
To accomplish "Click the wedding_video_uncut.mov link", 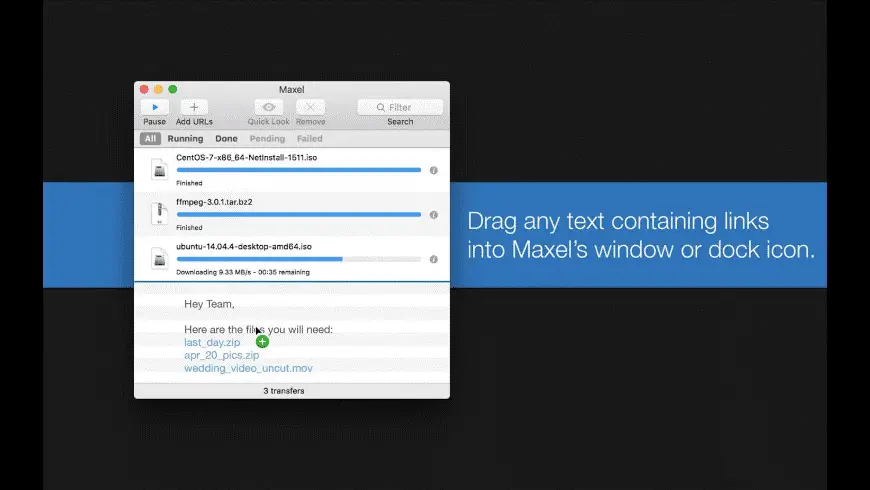I will [248, 368].
